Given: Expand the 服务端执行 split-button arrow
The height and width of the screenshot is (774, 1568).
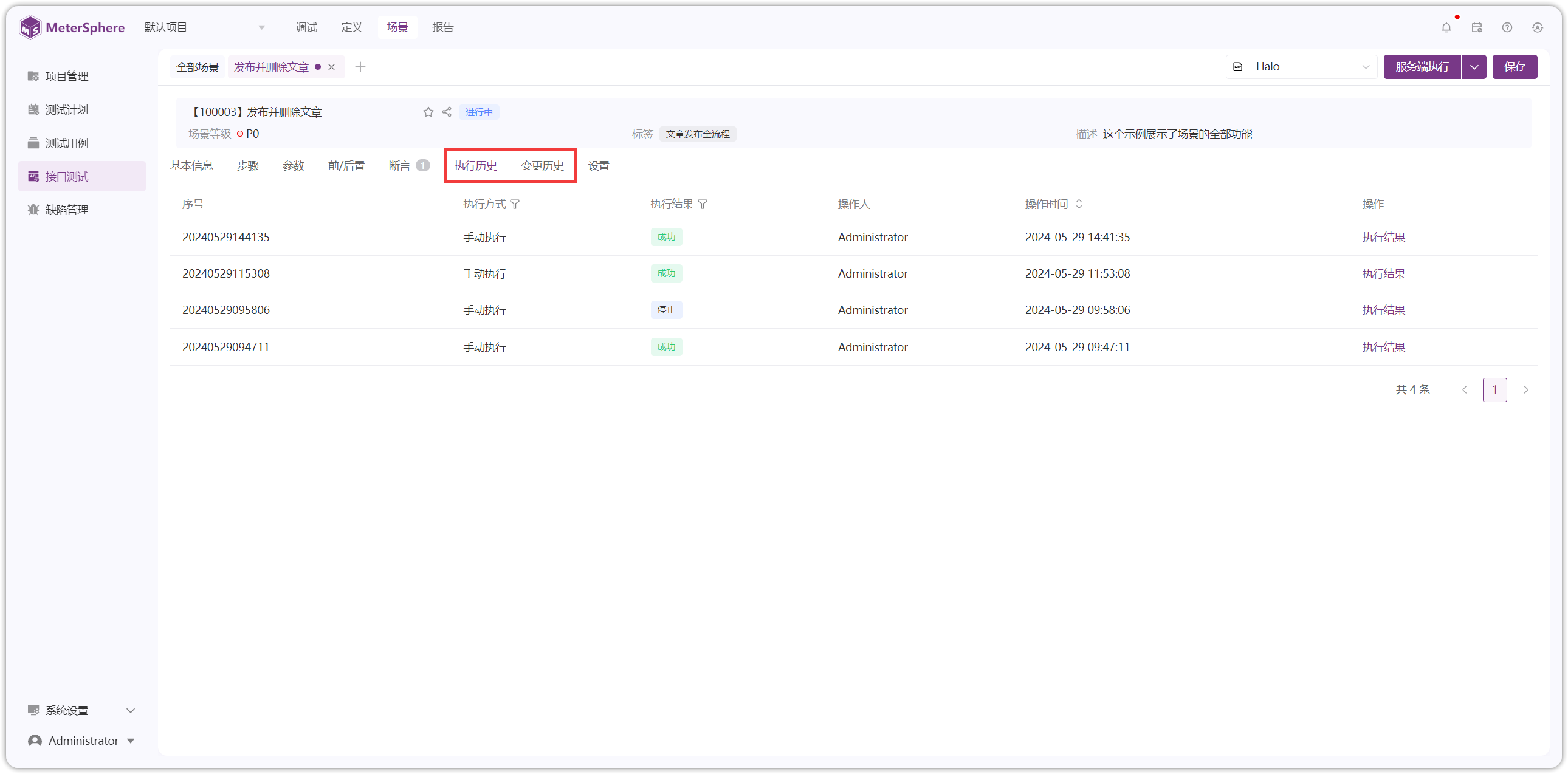Looking at the screenshot, I should [x=1474, y=67].
